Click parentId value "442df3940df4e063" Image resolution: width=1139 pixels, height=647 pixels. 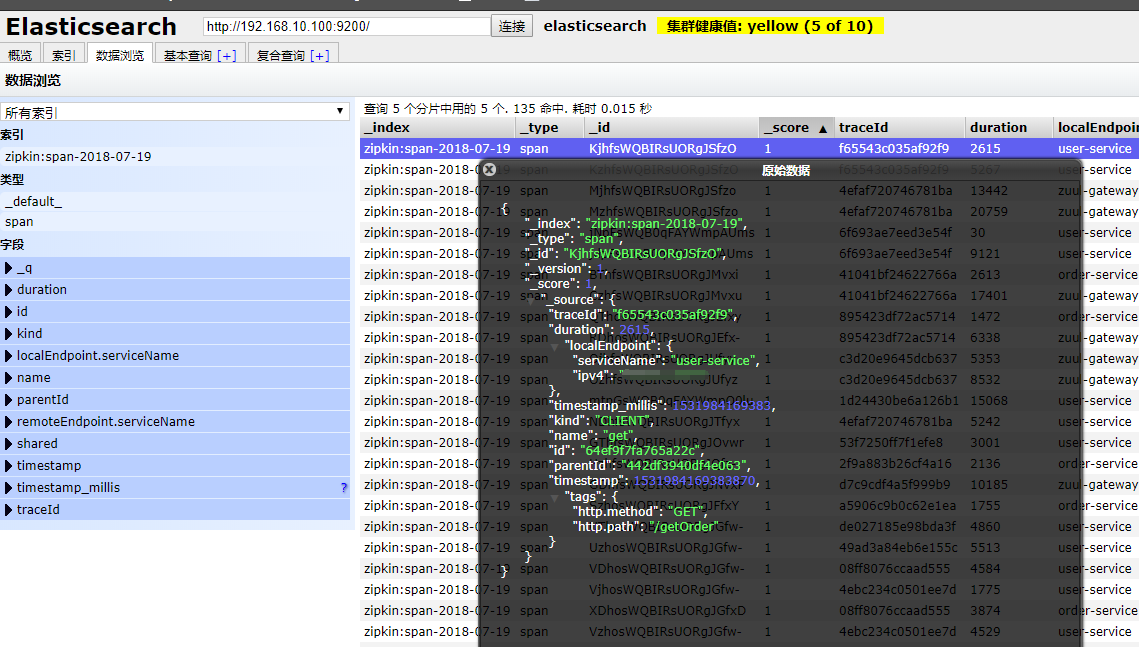pyautogui.click(x=682, y=465)
